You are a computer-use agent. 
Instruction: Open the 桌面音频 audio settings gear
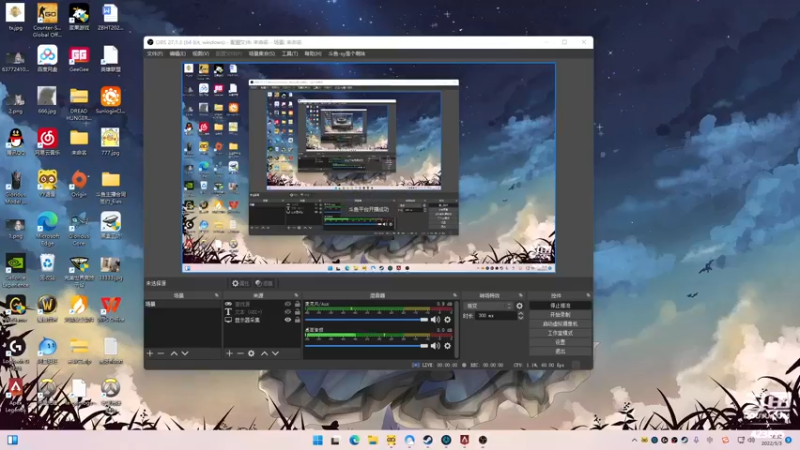(447, 345)
